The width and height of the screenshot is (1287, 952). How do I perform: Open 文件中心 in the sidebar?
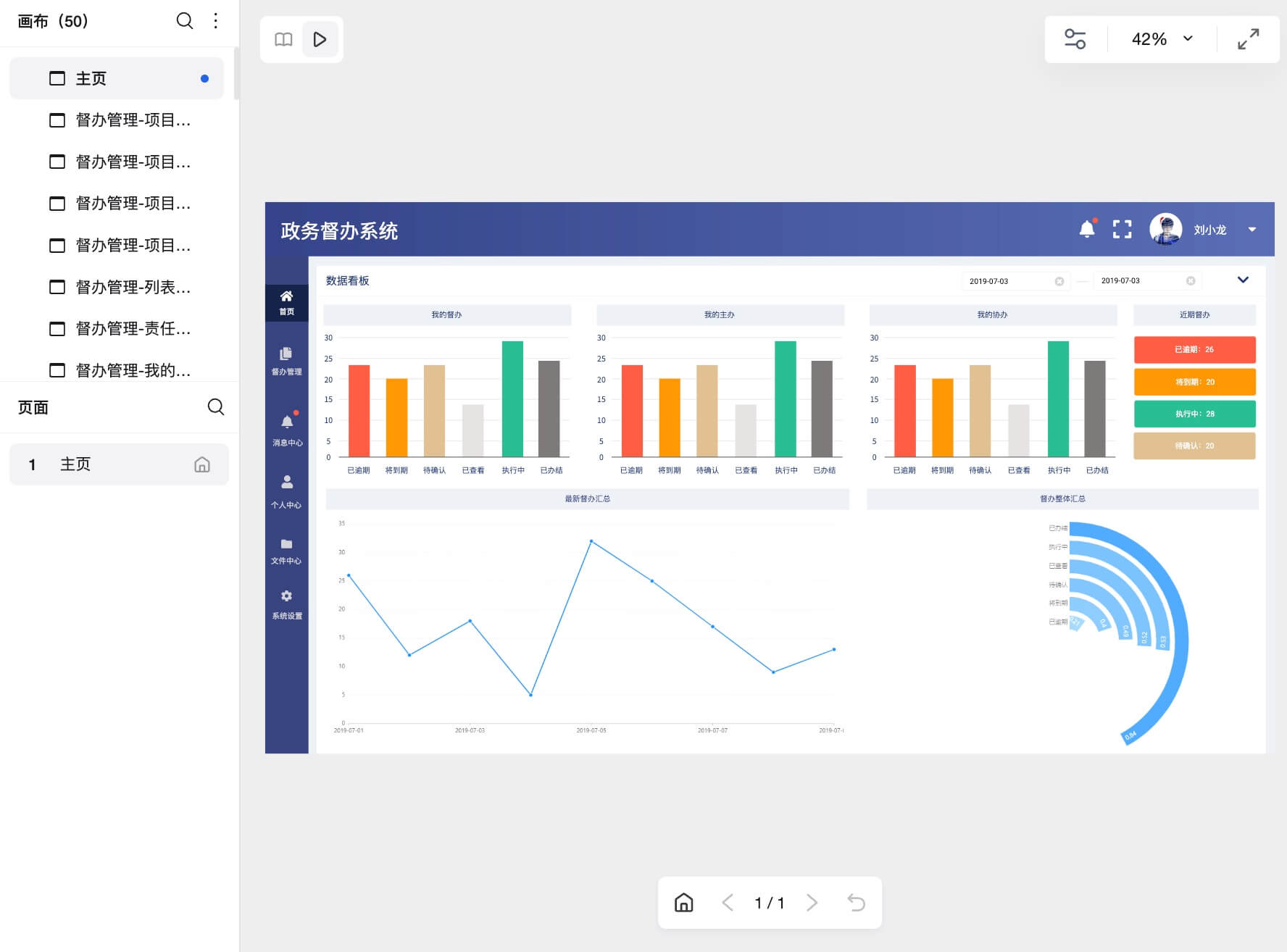click(x=287, y=551)
